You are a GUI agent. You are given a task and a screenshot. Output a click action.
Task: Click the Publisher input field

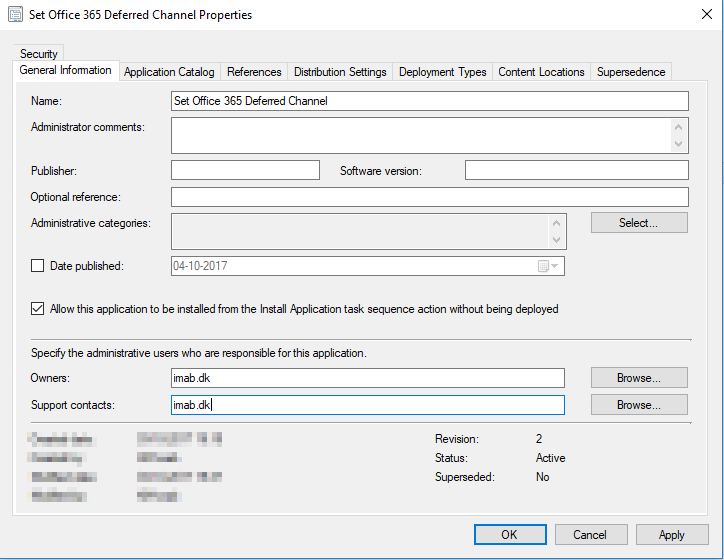[x=245, y=170]
